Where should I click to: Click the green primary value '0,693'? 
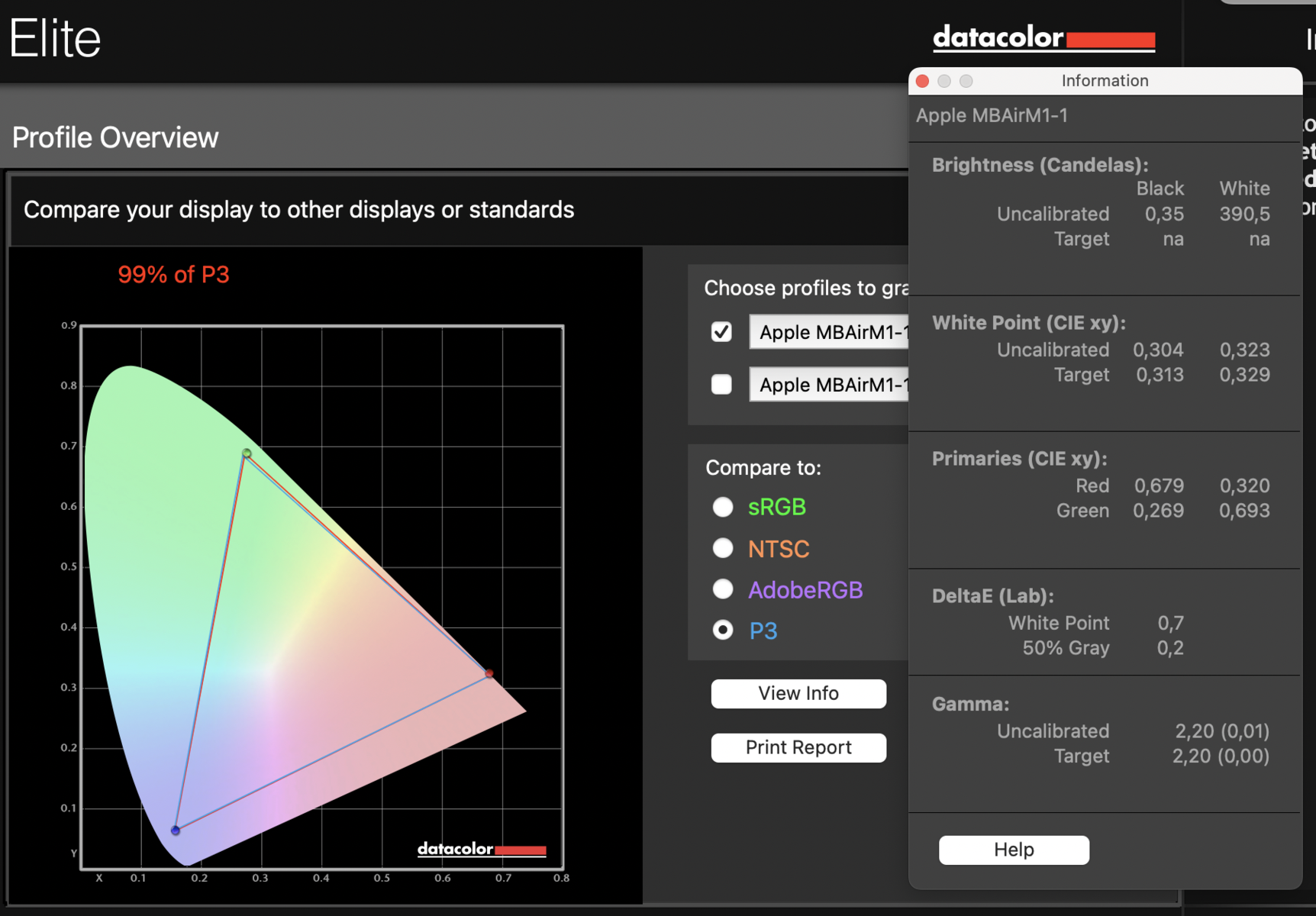coord(1244,511)
